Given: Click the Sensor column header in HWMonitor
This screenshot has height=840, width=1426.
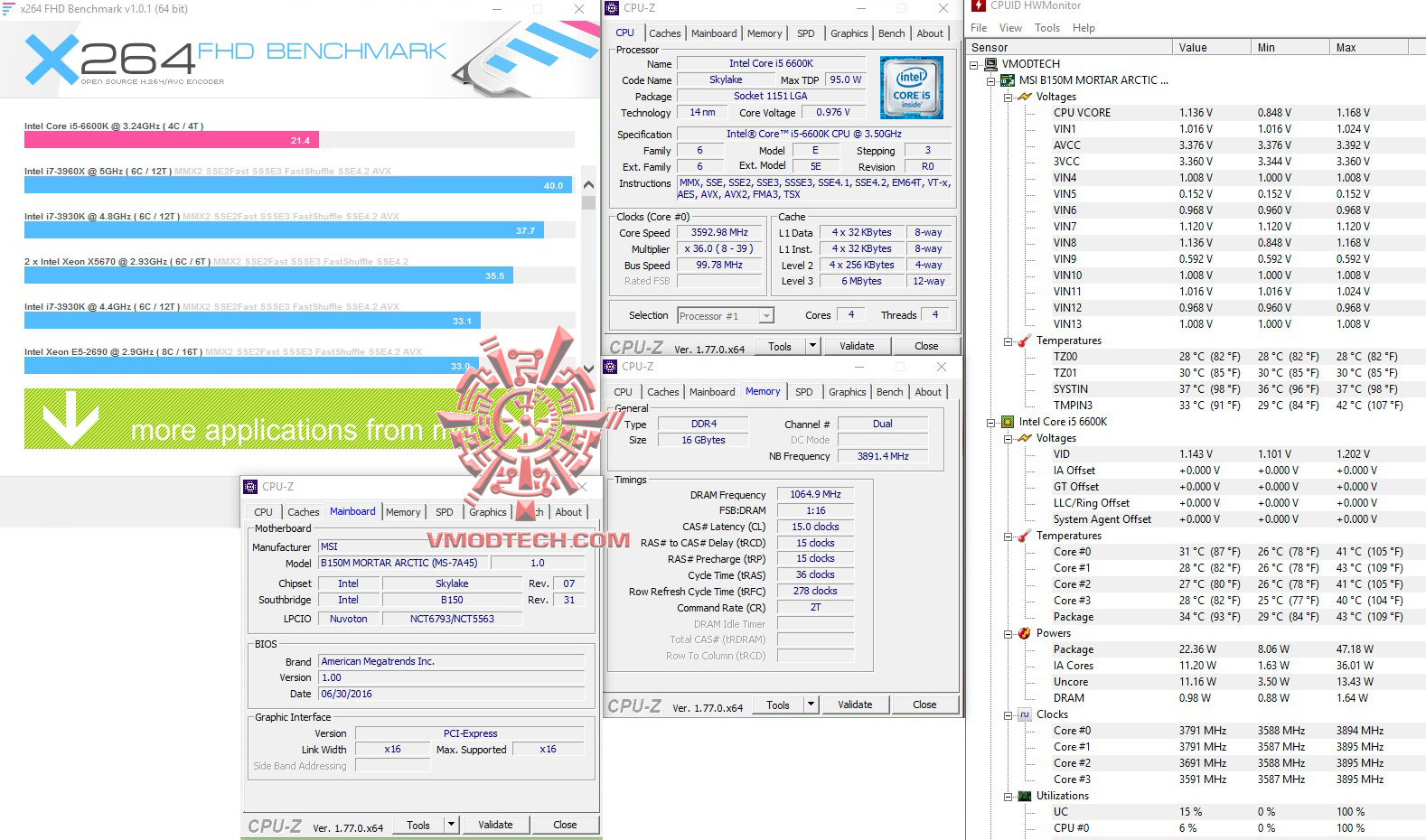Looking at the screenshot, I should tap(1069, 47).
